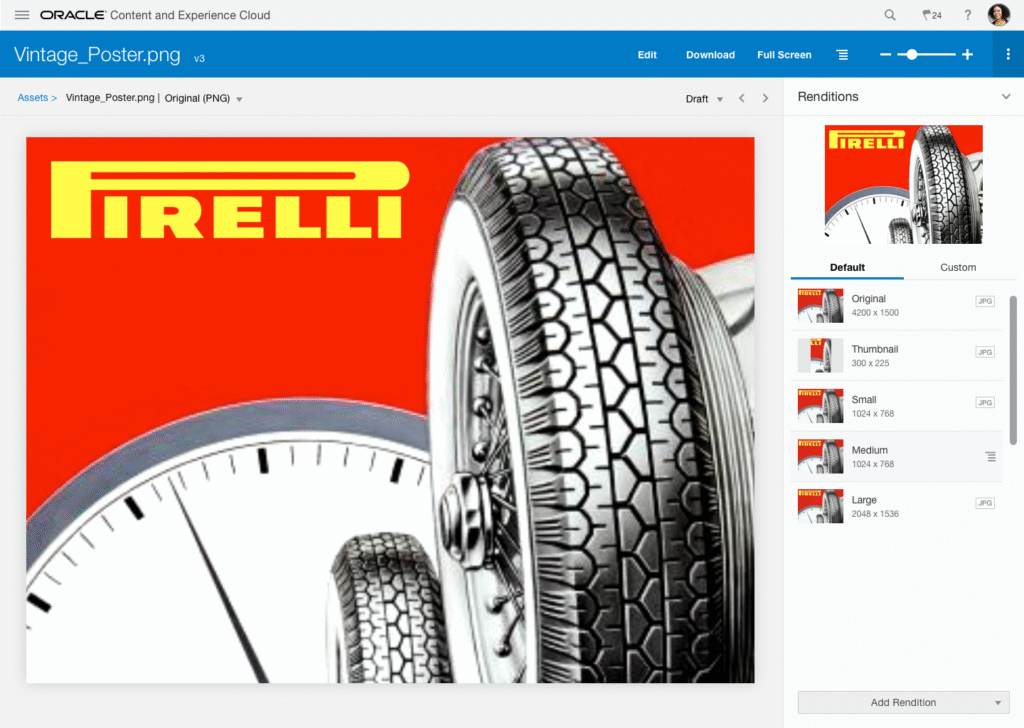Click the JPG badge on Small rendition

click(x=985, y=402)
